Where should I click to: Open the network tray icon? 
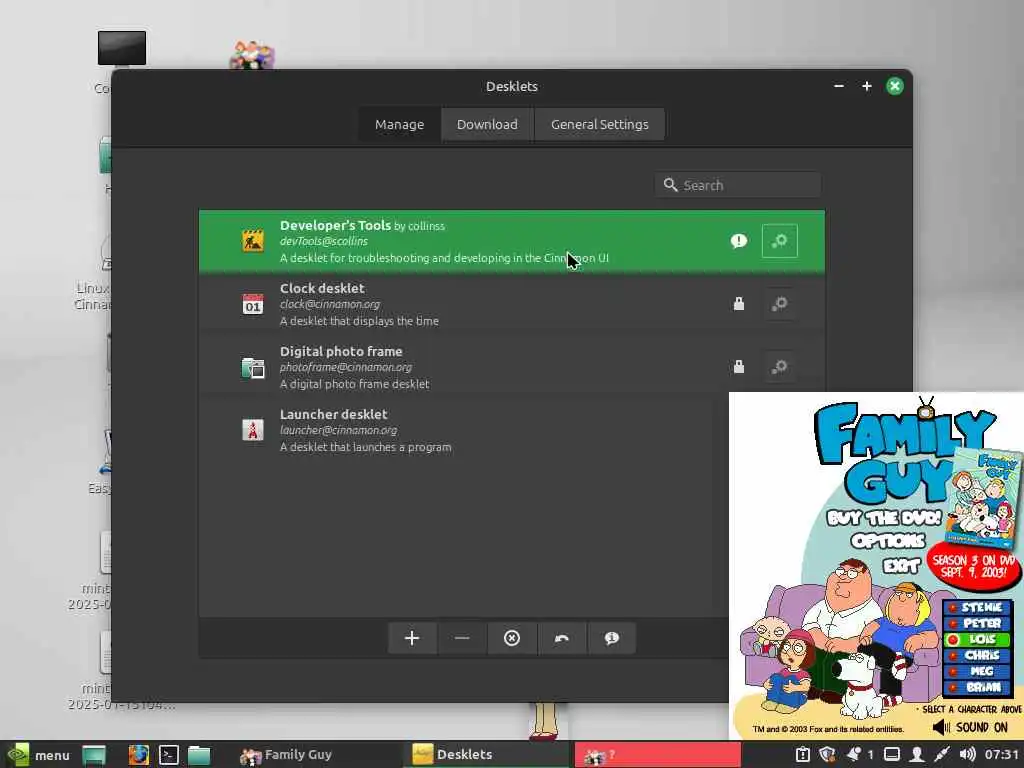[x=942, y=755]
